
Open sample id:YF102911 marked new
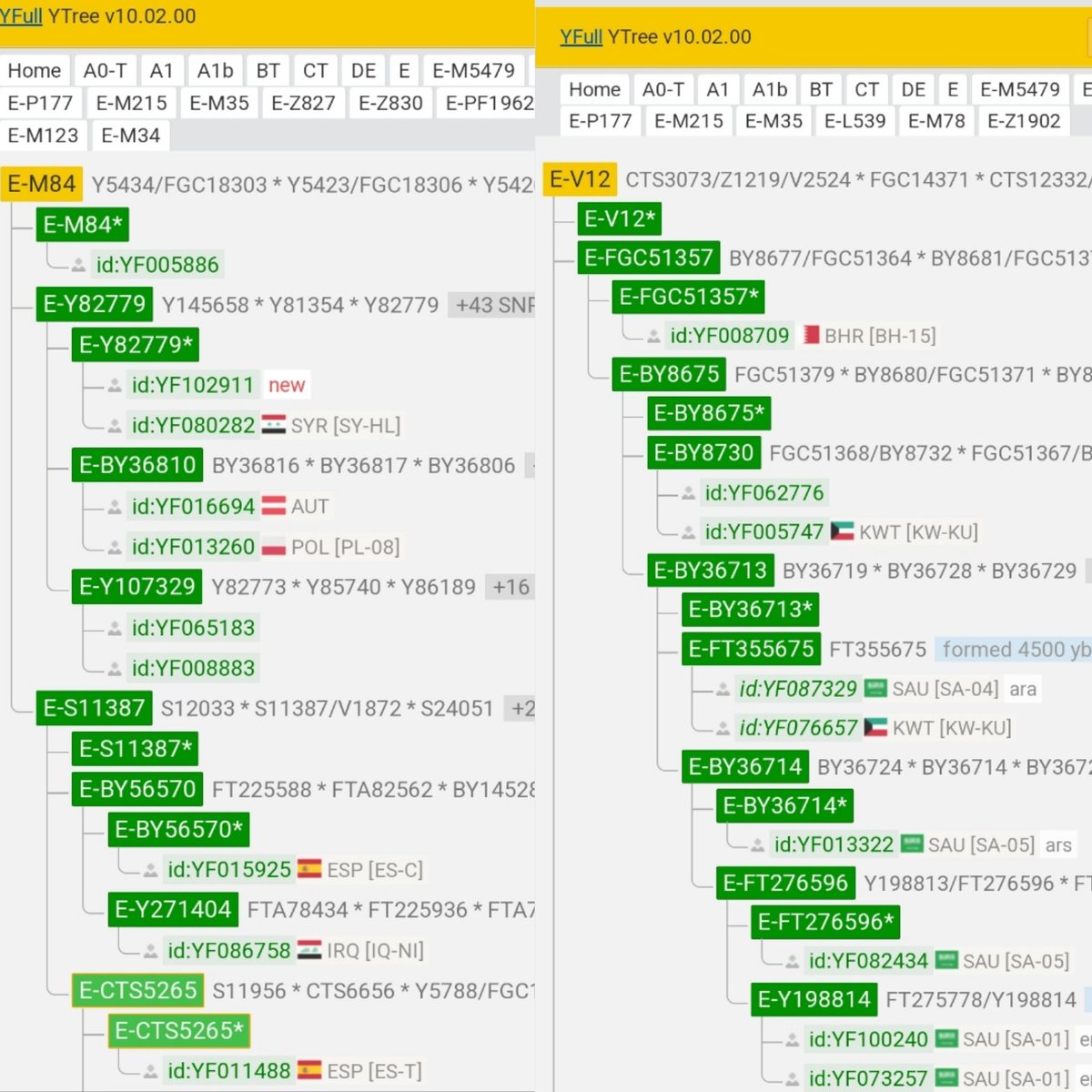coord(192,385)
